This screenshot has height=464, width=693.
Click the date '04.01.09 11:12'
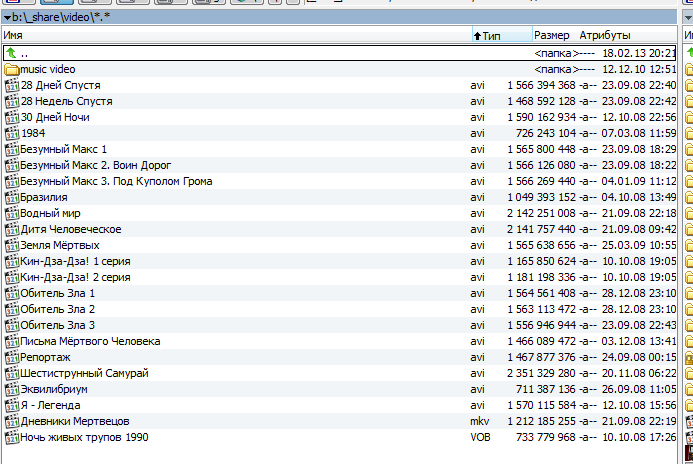point(639,181)
